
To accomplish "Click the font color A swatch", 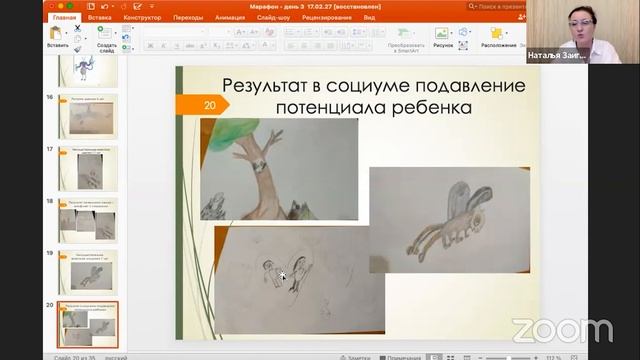I will [265, 45].
